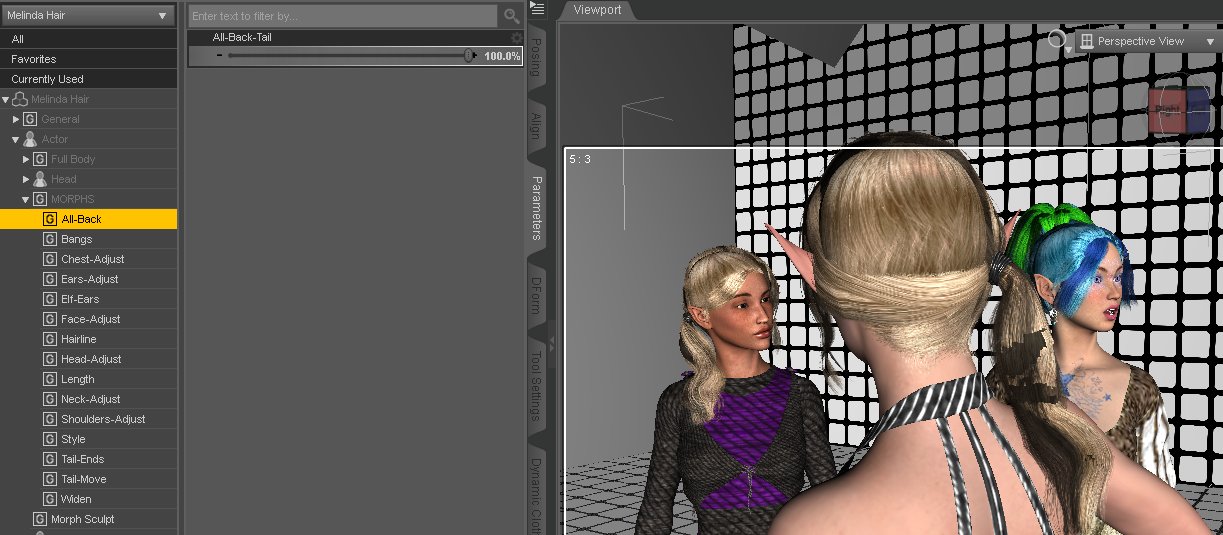Screen dimensions: 1223x535
Task: Click the filter search magnifier icon
Action: pyautogui.click(x=511, y=16)
